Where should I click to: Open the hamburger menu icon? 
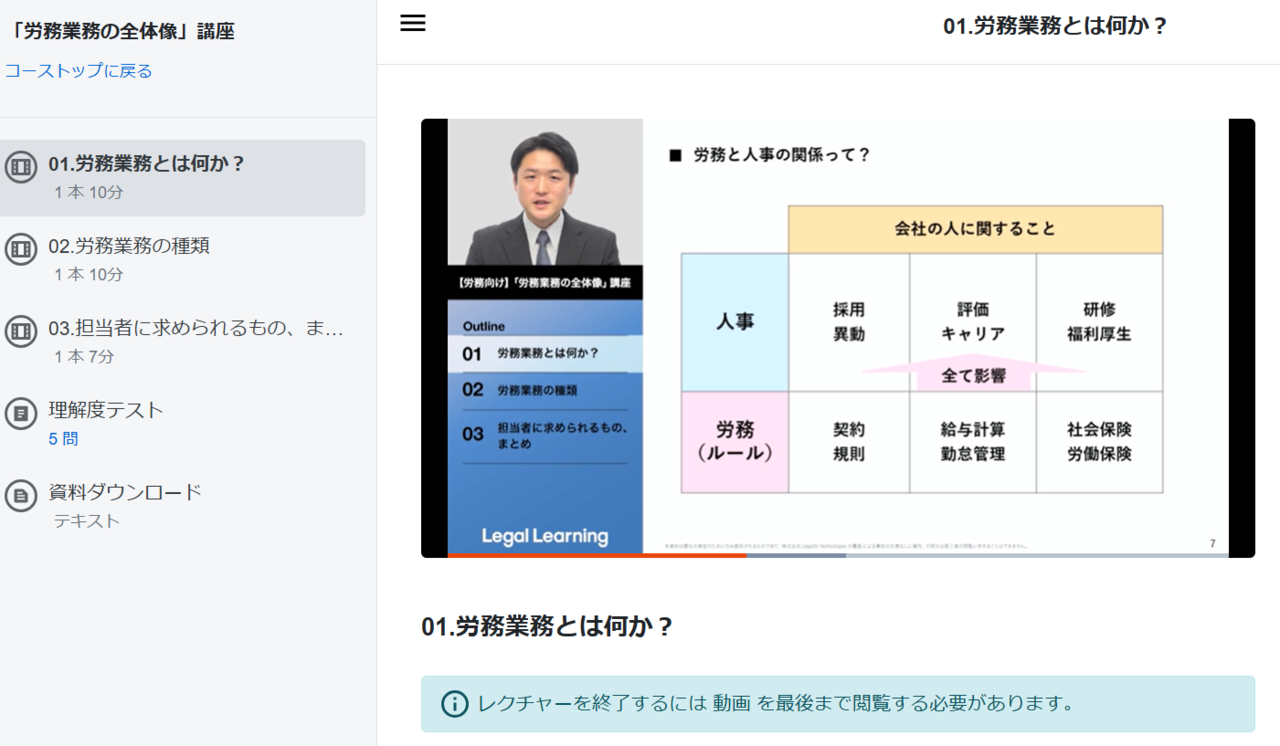coord(412,24)
